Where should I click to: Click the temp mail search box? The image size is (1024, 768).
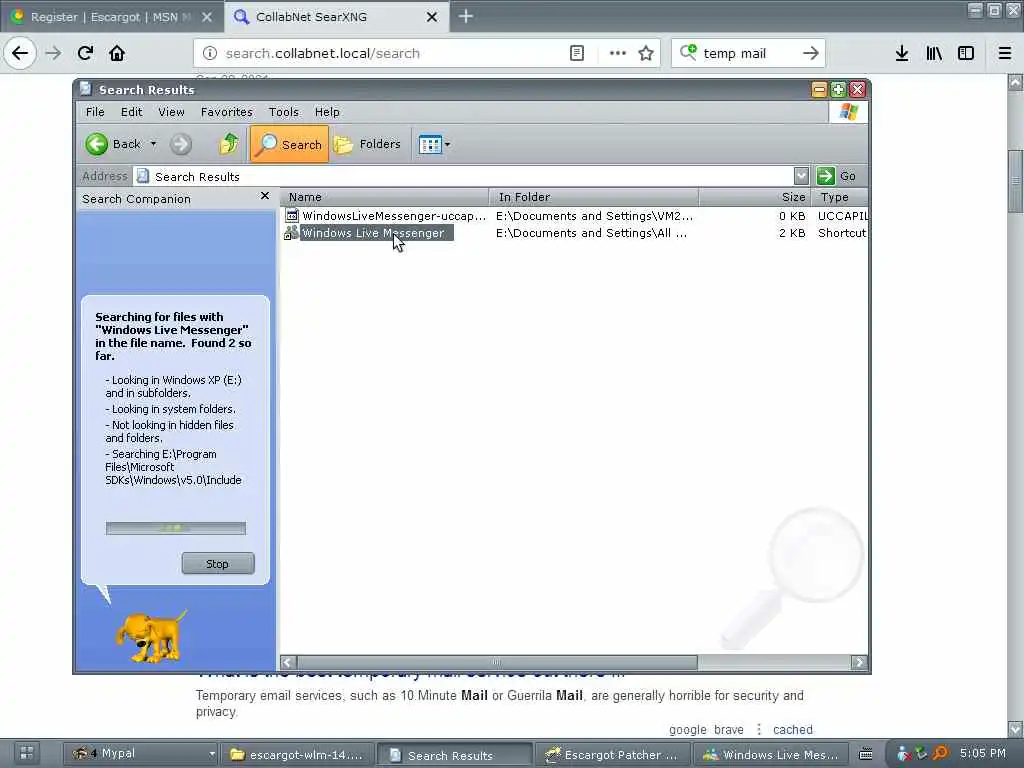(x=748, y=54)
